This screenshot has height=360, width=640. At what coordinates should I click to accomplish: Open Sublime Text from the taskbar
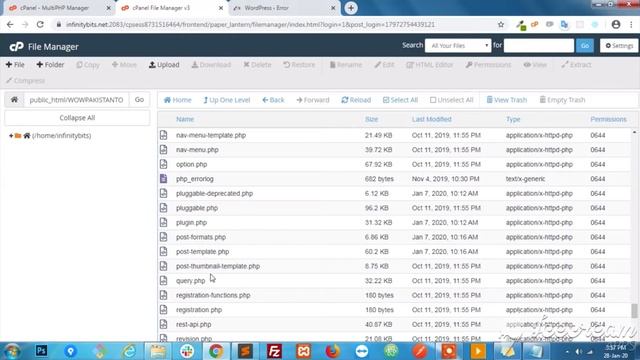pos(245,351)
